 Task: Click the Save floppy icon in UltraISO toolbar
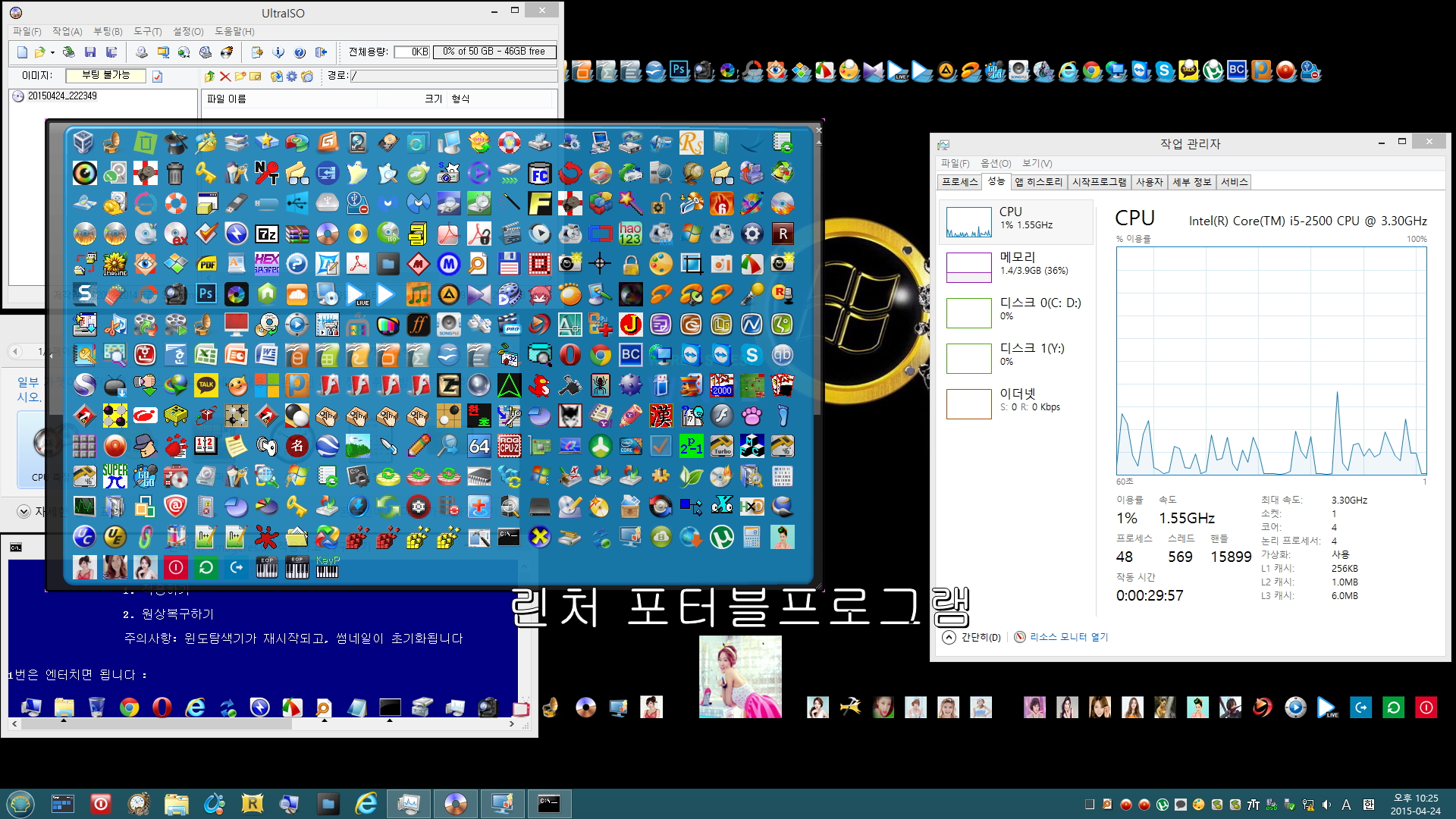point(90,52)
